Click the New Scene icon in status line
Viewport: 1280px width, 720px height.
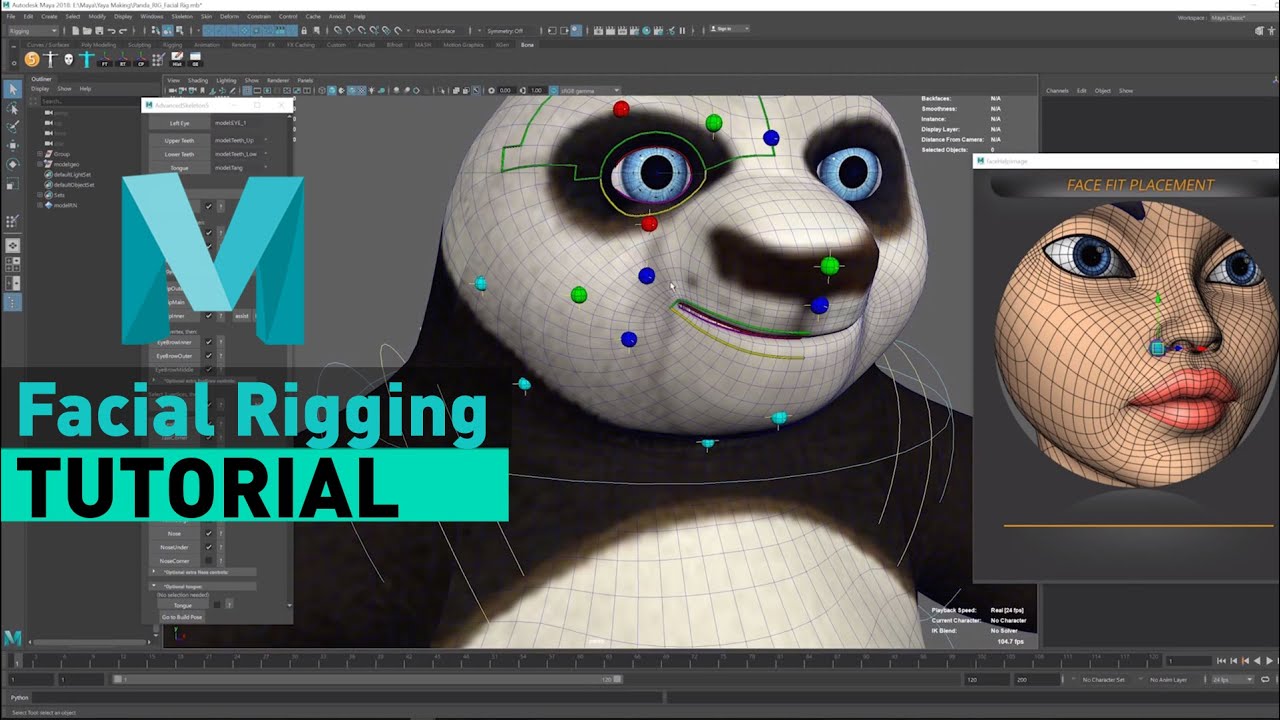click(75, 31)
